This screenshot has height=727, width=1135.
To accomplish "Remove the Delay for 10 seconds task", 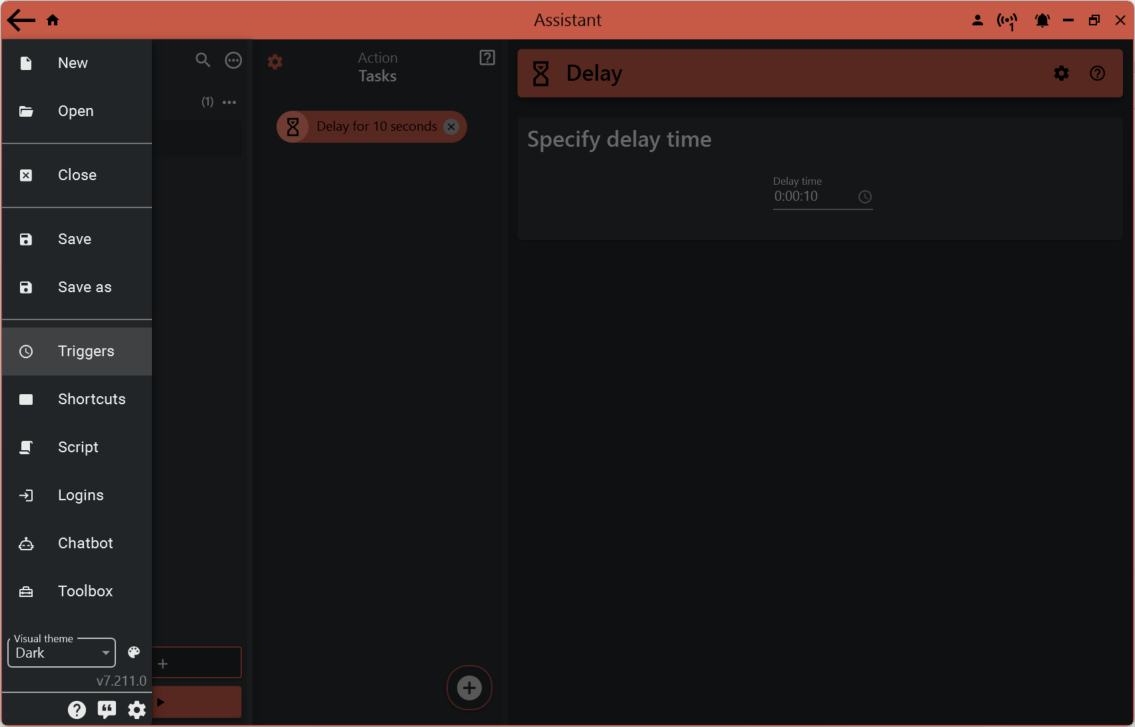I will [x=451, y=127].
